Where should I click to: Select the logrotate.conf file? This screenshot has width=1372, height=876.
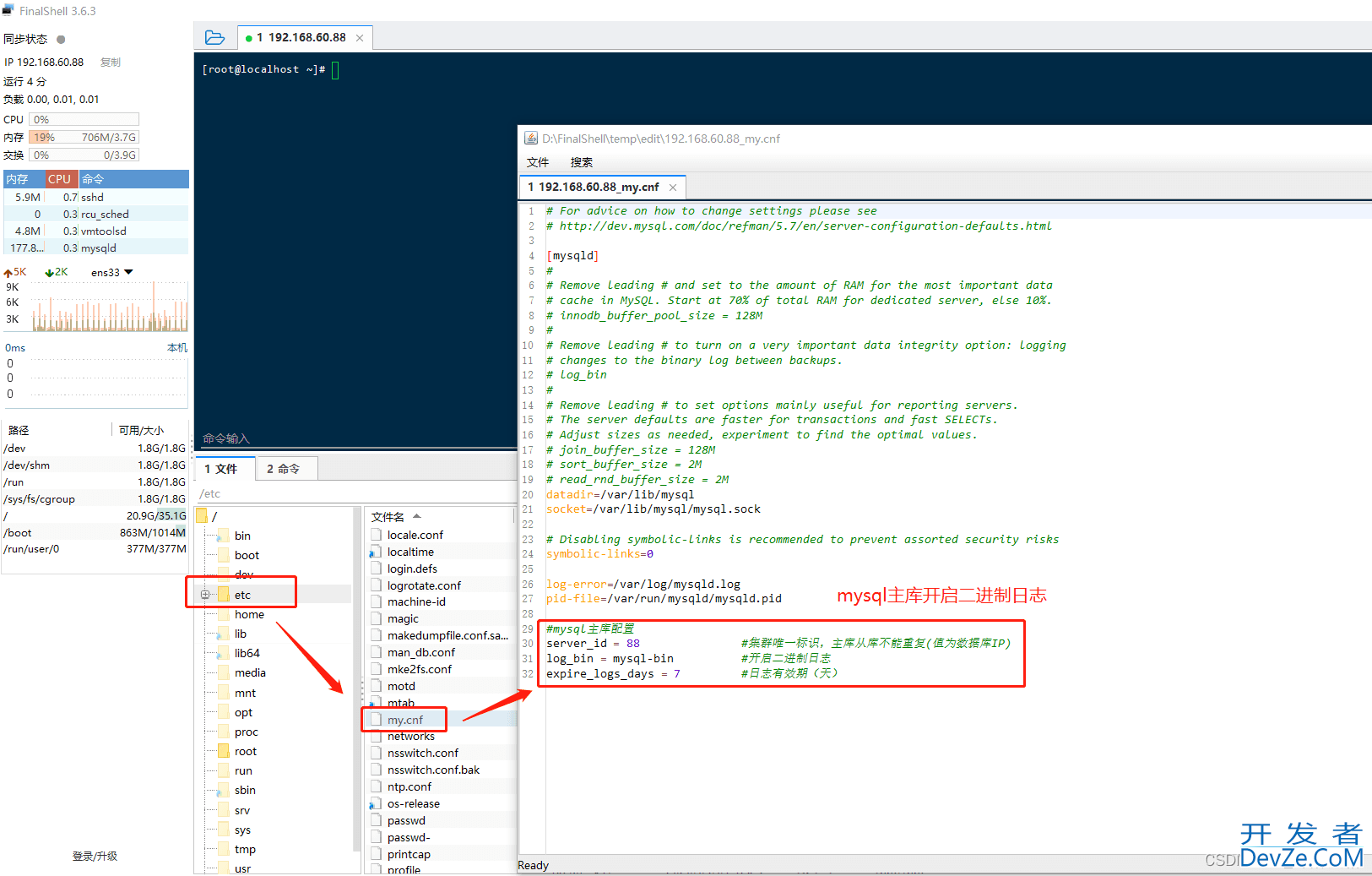[424, 585]
